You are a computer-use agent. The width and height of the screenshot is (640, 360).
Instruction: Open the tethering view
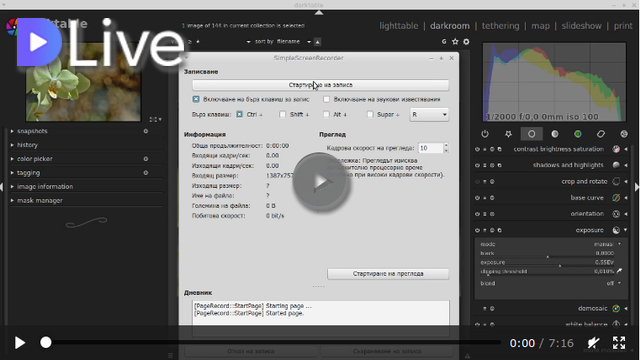pos(500,26)
